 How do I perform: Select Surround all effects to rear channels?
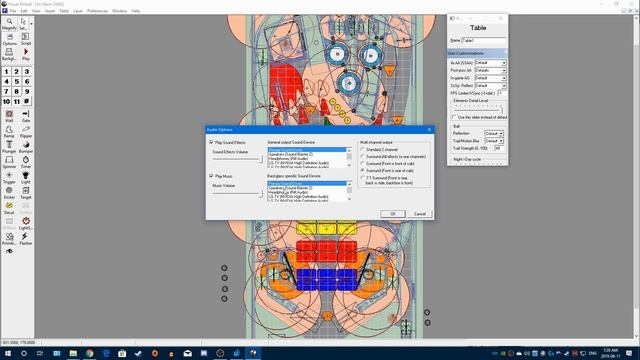[362, 157]
